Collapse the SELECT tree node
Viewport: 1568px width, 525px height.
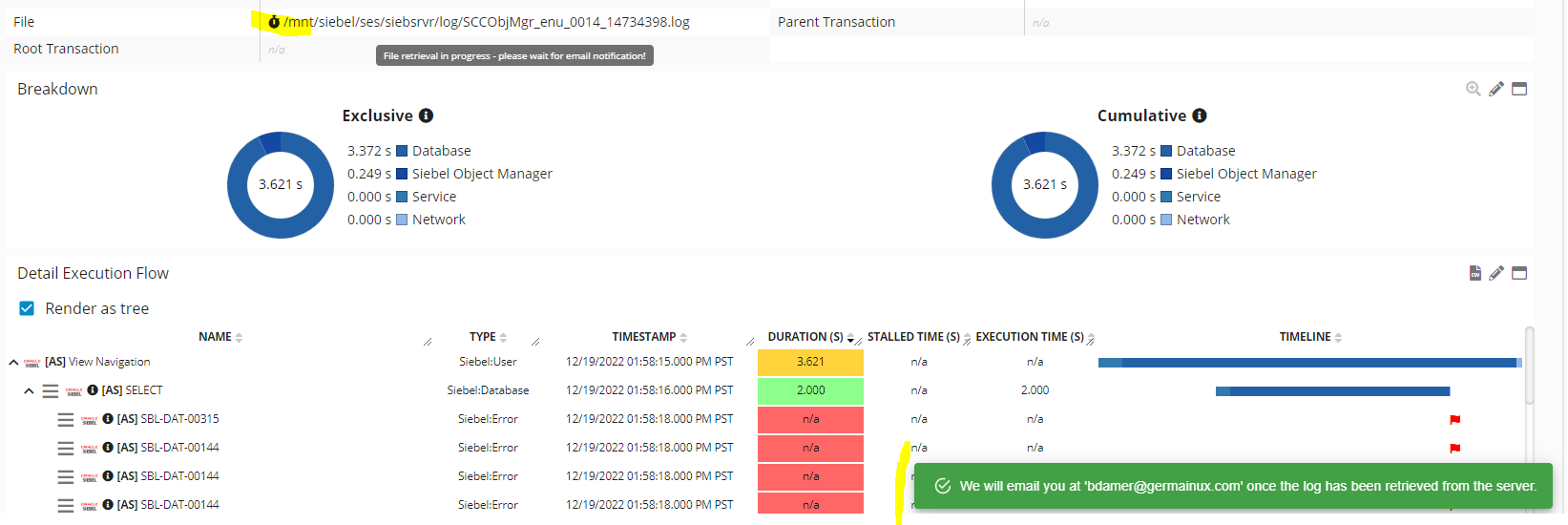click(x=29, y=390)
